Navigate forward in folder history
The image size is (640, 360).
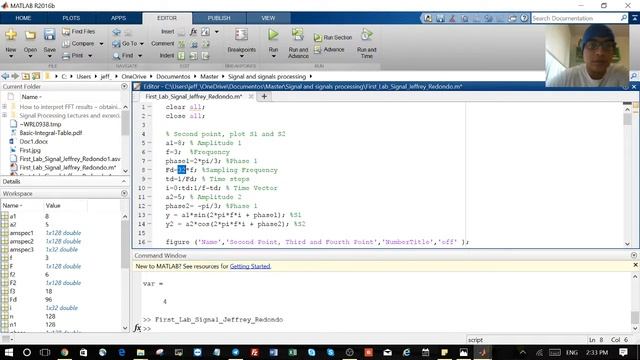15,76
